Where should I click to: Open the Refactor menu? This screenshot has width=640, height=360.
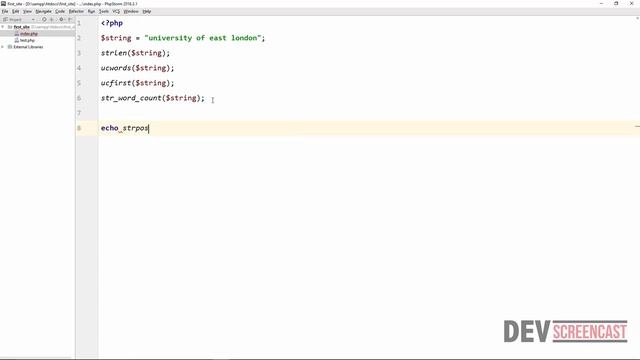pos(76,11)
